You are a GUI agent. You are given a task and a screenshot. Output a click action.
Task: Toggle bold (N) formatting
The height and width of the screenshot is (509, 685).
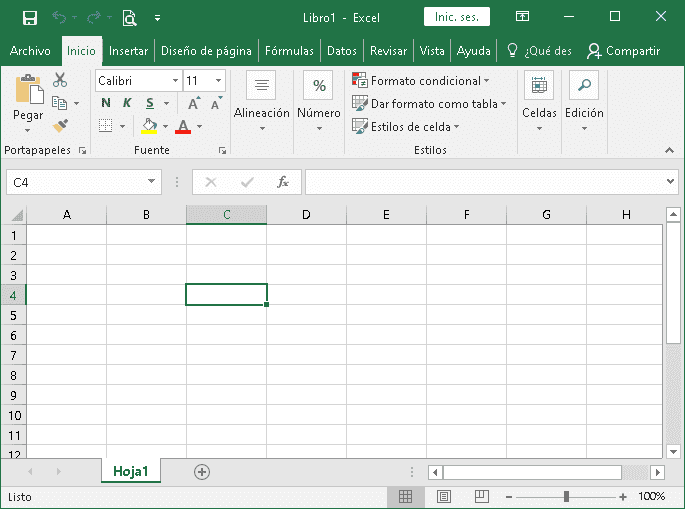pyautogui.click(x=106, y=103)
